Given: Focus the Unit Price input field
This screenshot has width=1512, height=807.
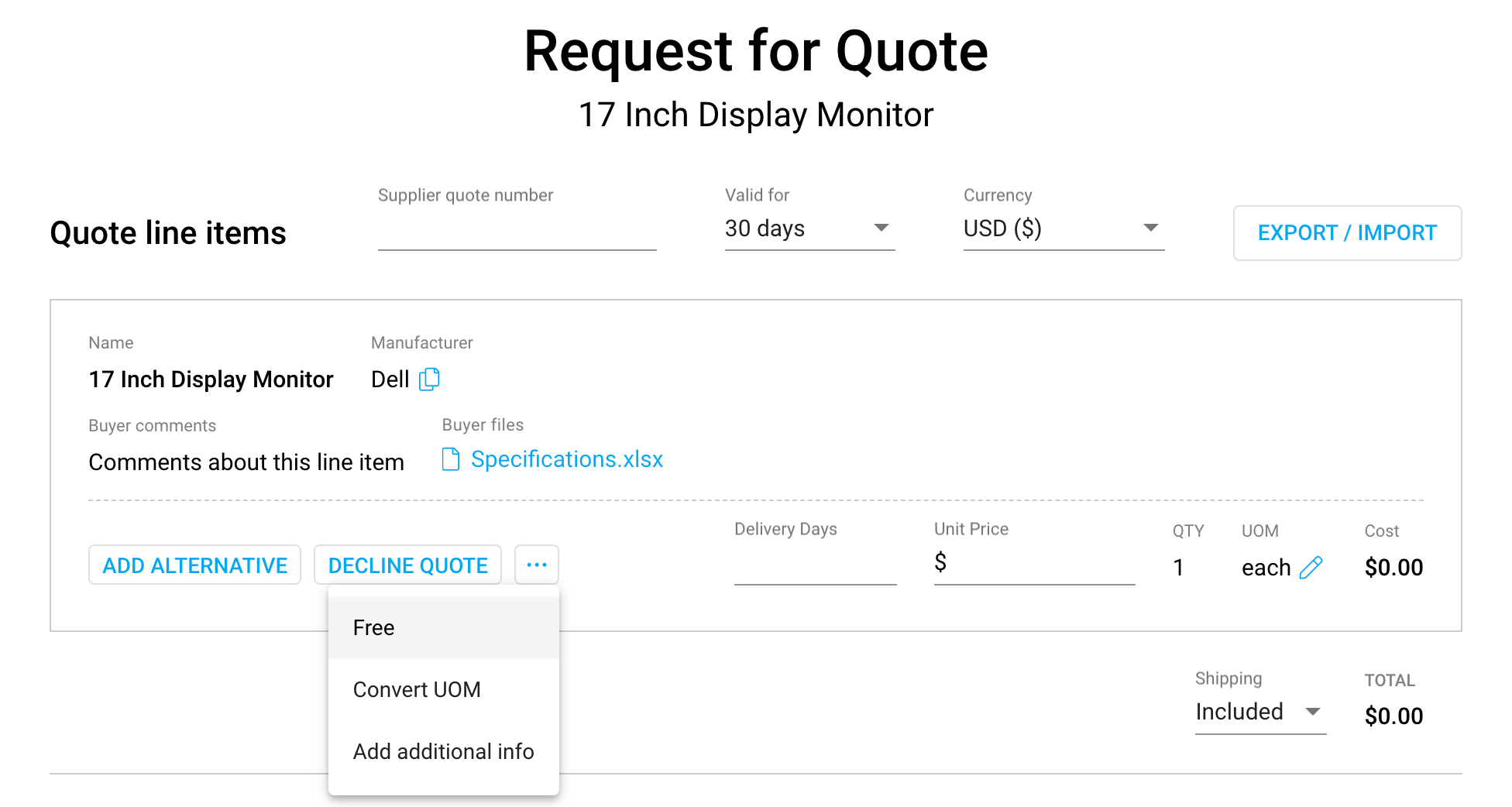Looking at the screenshot, I should pyautogui.click(x=1035, y=564).
